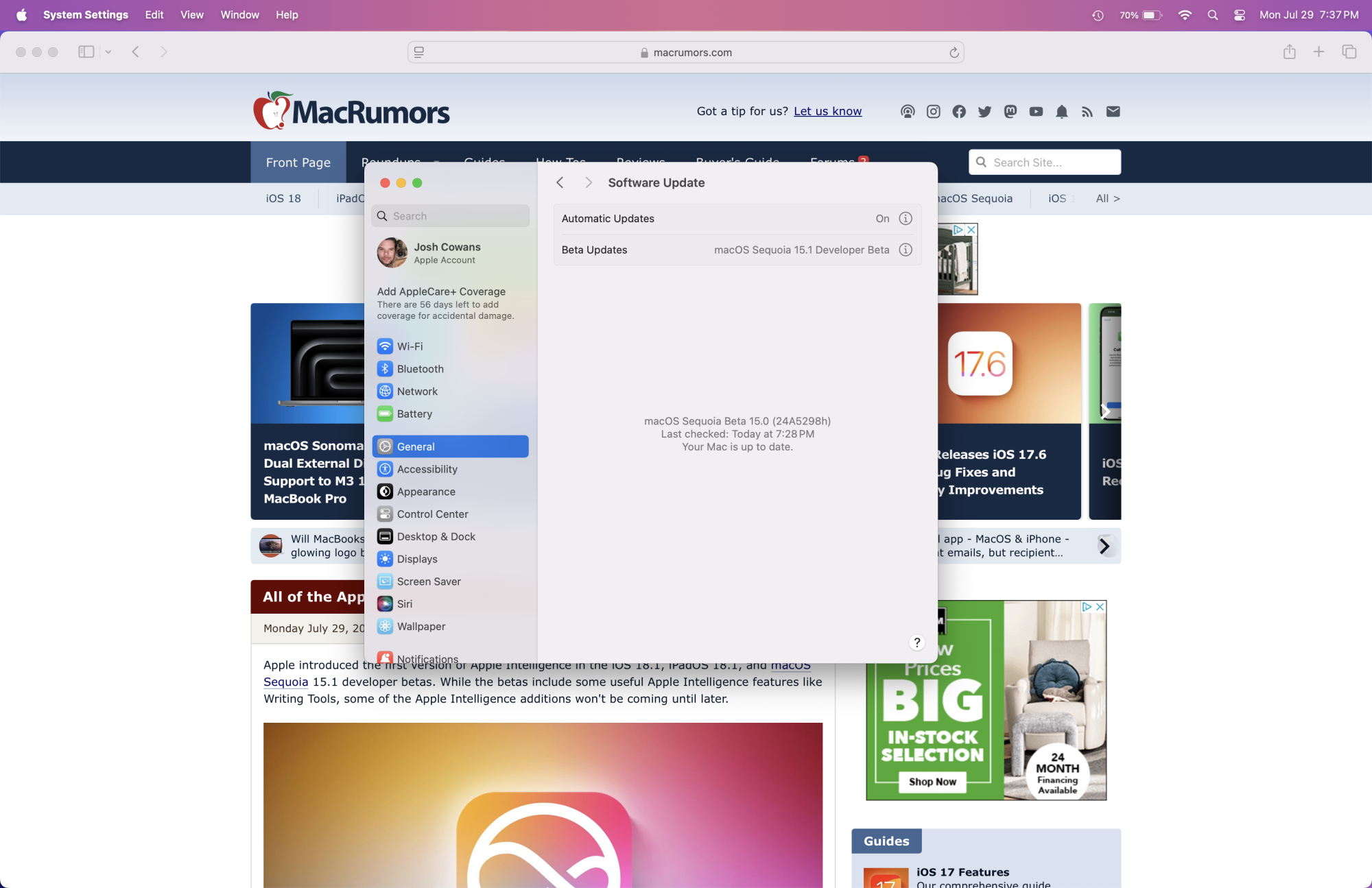Select the Front Page tab
This screenshot has height=888, width=1372.
tap(298, 163)
